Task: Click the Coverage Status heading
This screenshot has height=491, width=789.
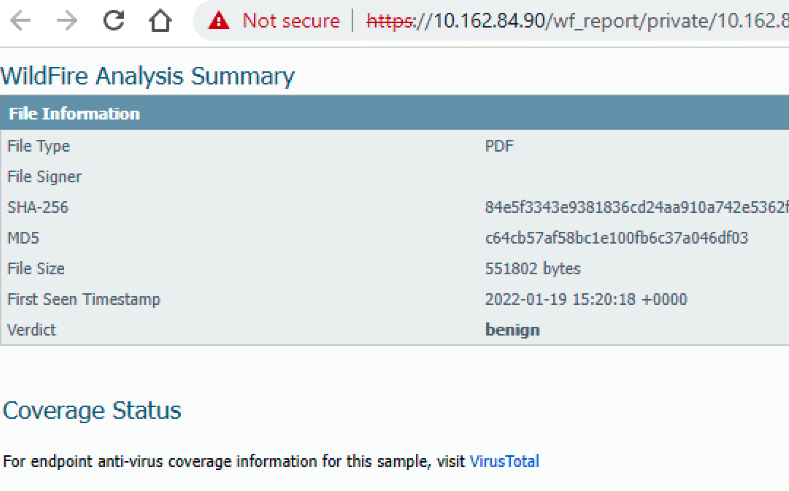Action: coord(92,410)
